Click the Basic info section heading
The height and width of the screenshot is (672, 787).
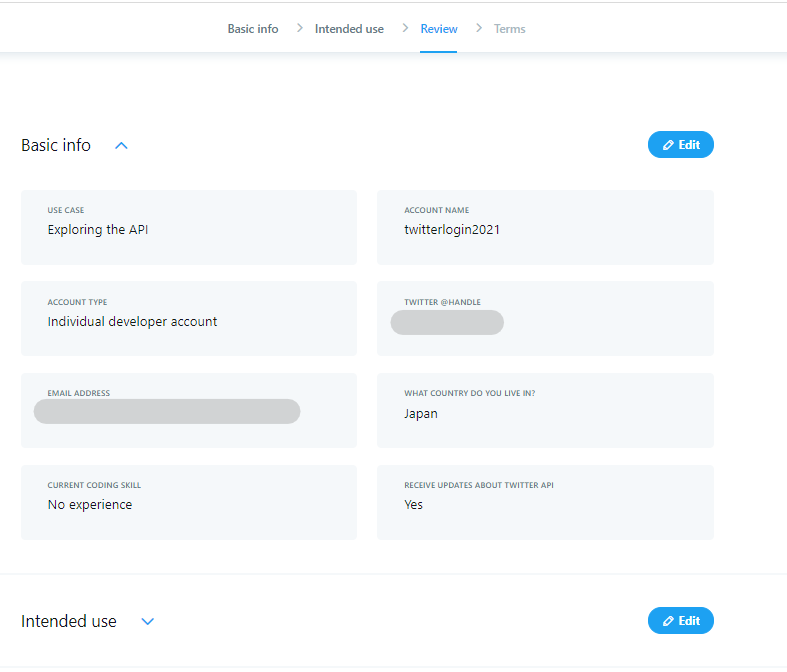[56, 145]
